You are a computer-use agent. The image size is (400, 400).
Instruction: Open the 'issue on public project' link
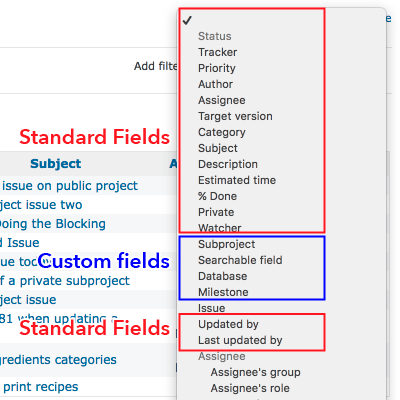(x=70, y=186)
